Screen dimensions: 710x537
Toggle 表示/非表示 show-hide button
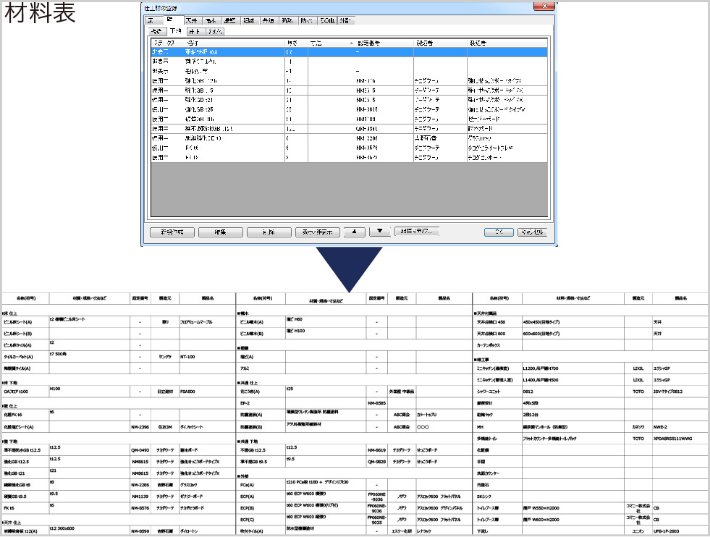point(317,232)
